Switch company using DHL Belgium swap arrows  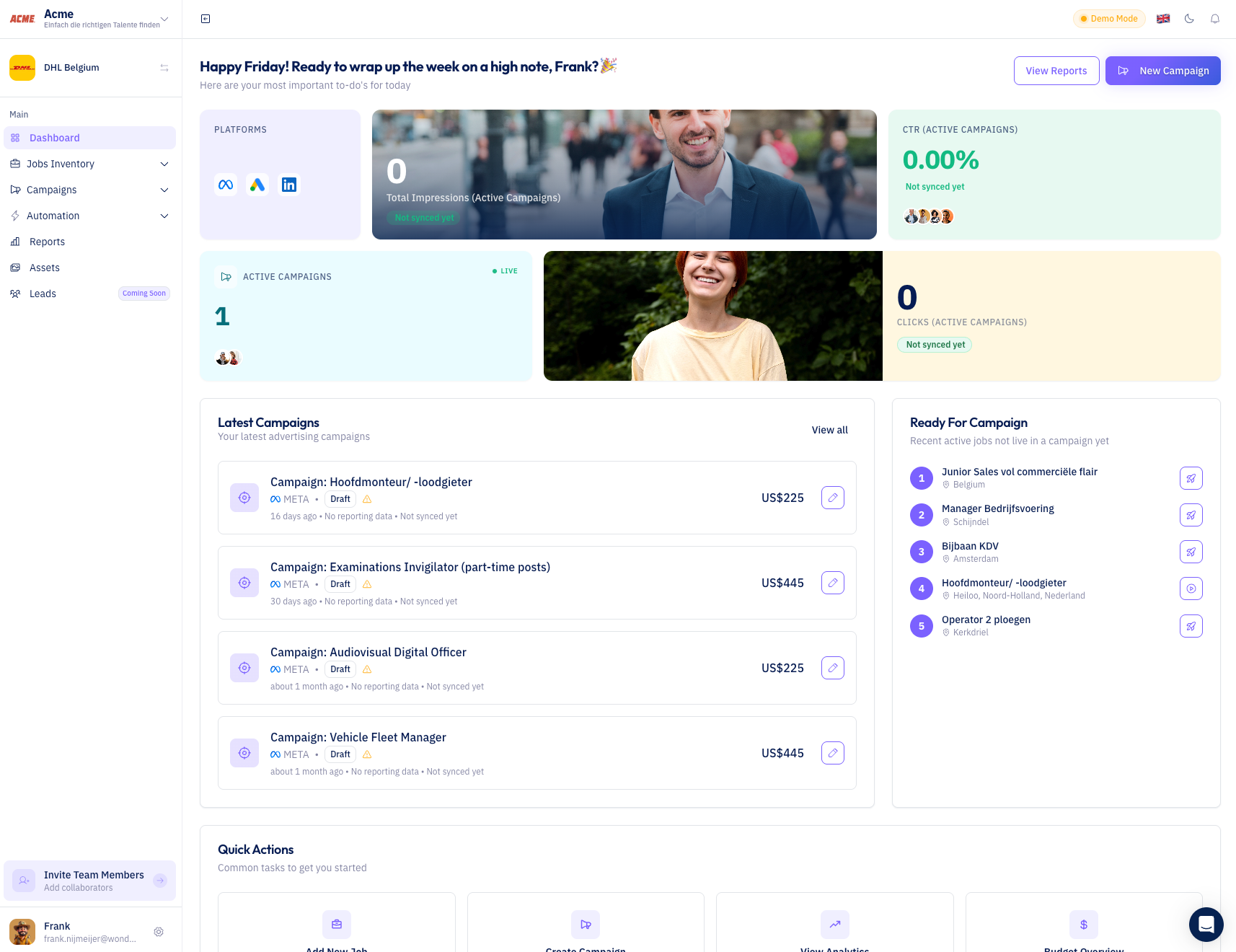coord(164,68)
